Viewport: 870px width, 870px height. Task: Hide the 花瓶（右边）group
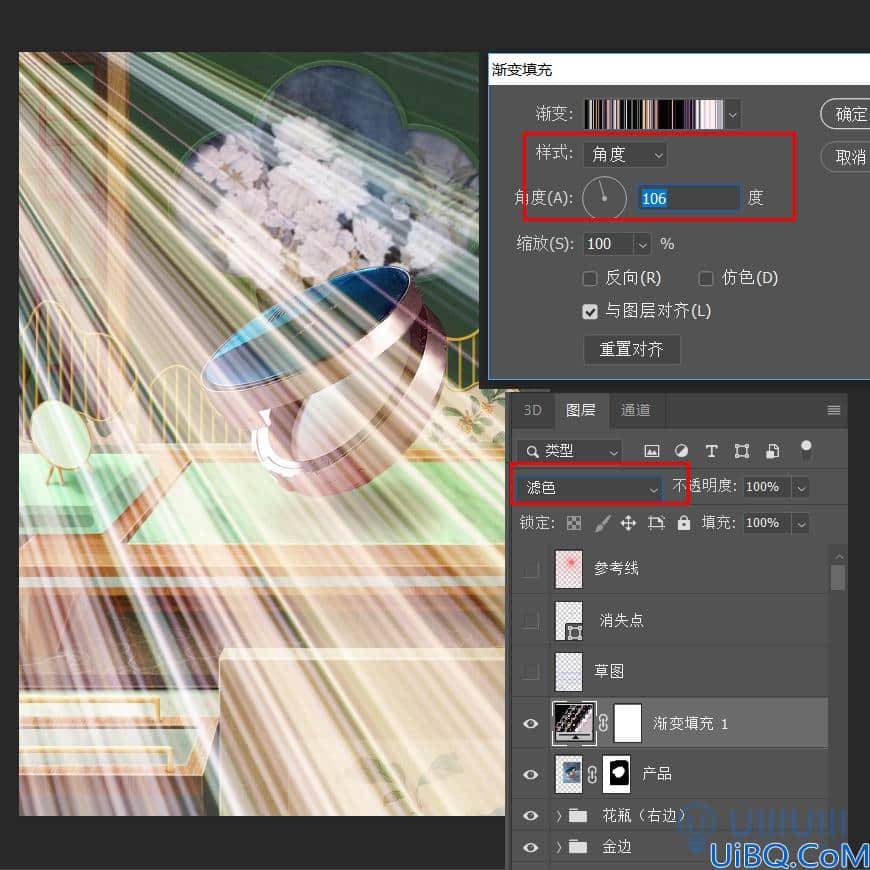(x=531, y=815)
